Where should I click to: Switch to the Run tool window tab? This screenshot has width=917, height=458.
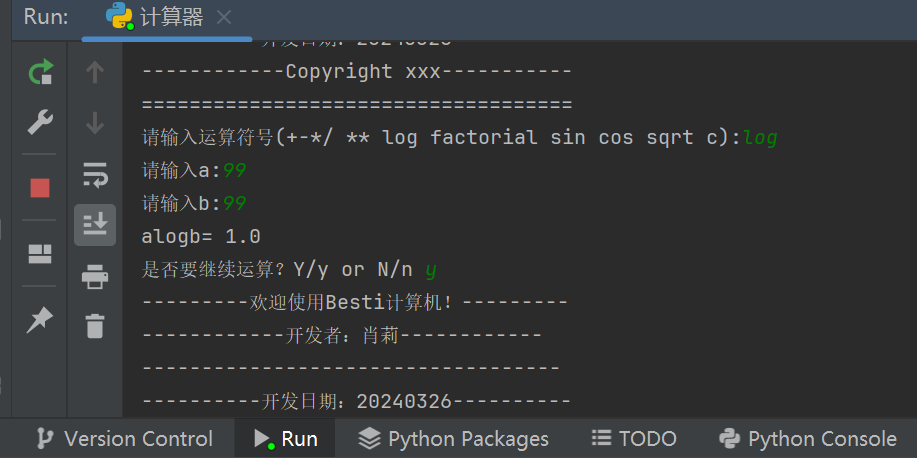coord(286,439)
